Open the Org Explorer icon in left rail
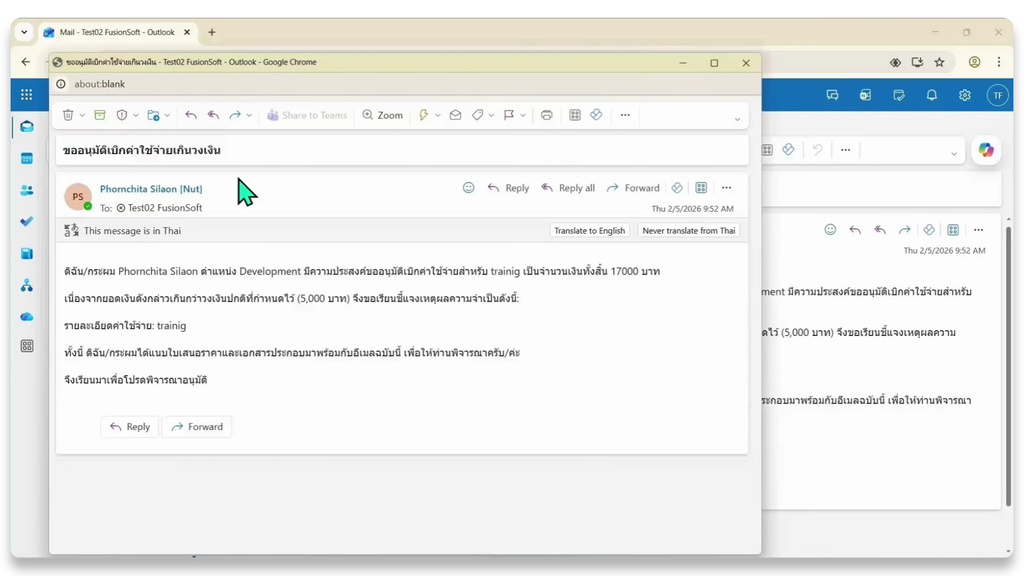The height and width of the screenshot is (576, 1024). [27, 285]
